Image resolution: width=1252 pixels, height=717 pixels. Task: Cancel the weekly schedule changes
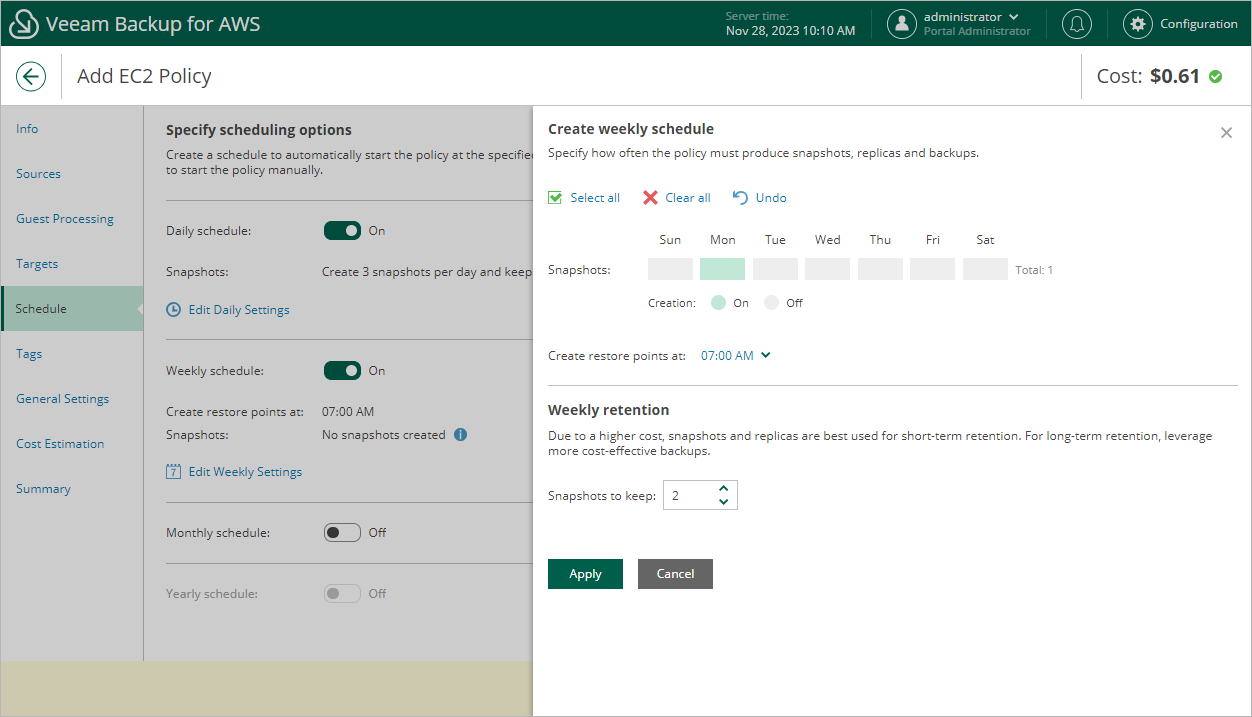point(675,574)
